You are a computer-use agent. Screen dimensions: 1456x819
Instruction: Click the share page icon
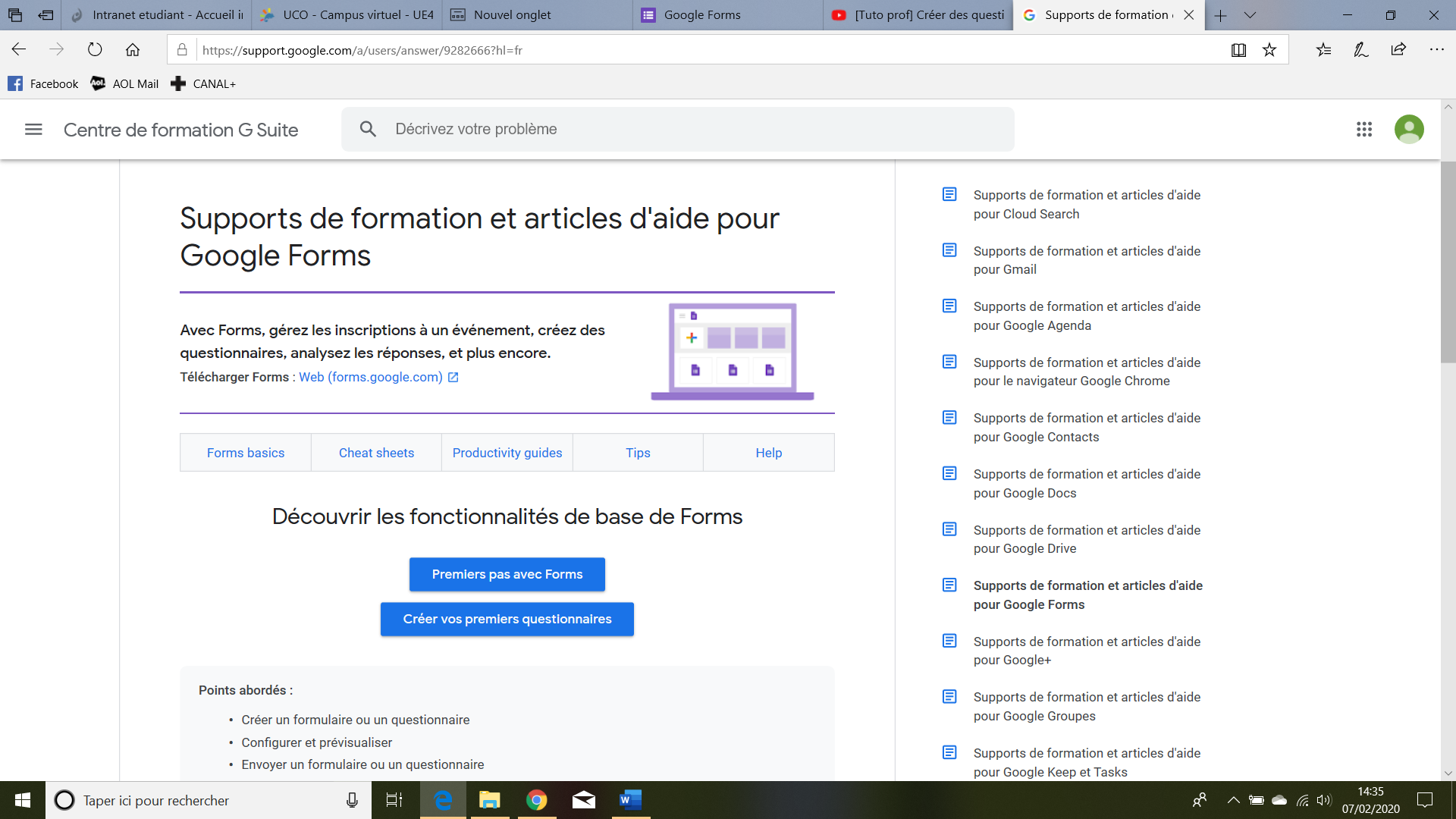pos(1398,50)
